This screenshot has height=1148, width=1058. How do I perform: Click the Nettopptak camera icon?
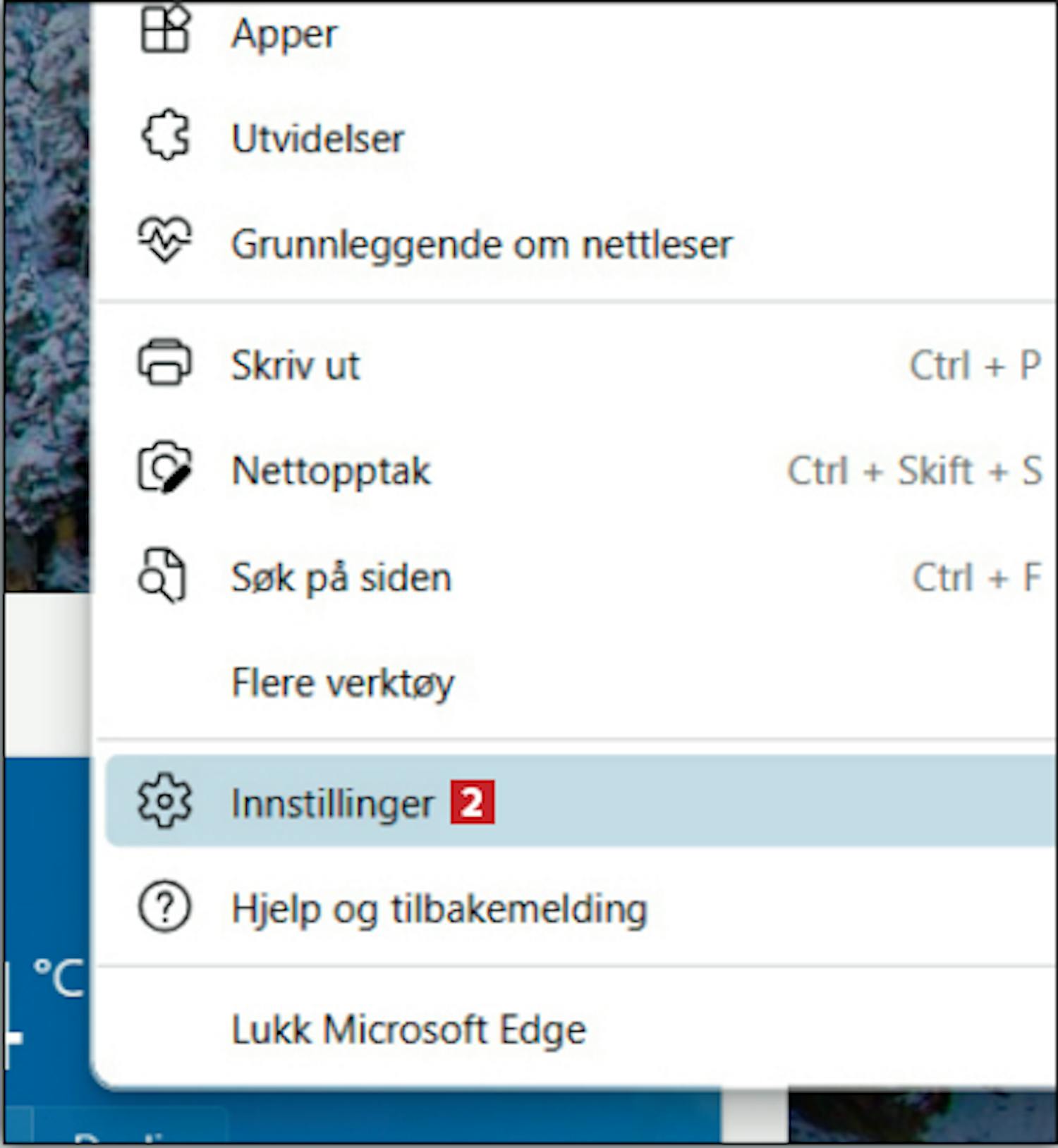click(164, 468)
